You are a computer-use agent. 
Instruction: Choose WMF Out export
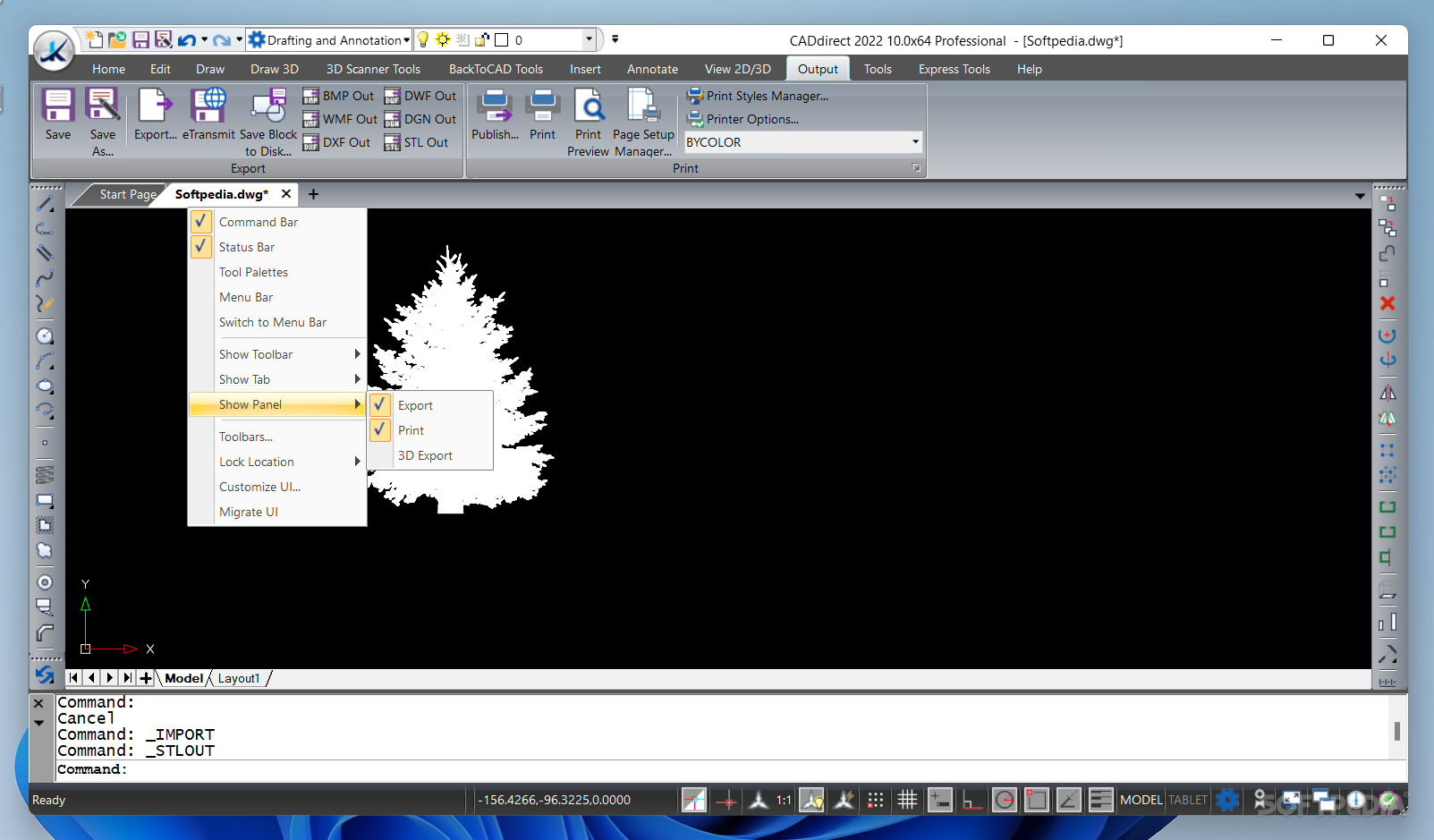340,119
